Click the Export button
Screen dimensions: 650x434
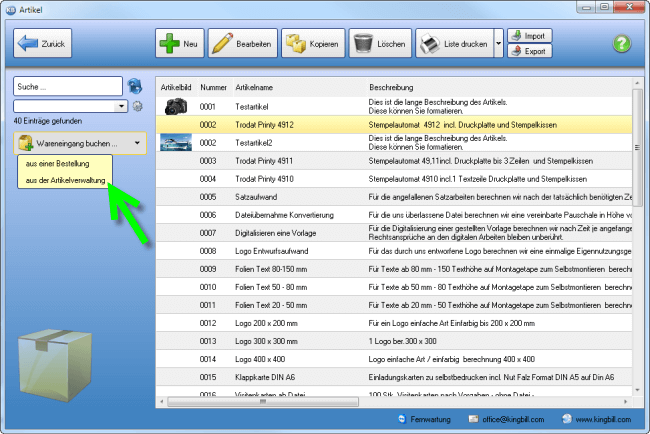click(x=529, y=51)
